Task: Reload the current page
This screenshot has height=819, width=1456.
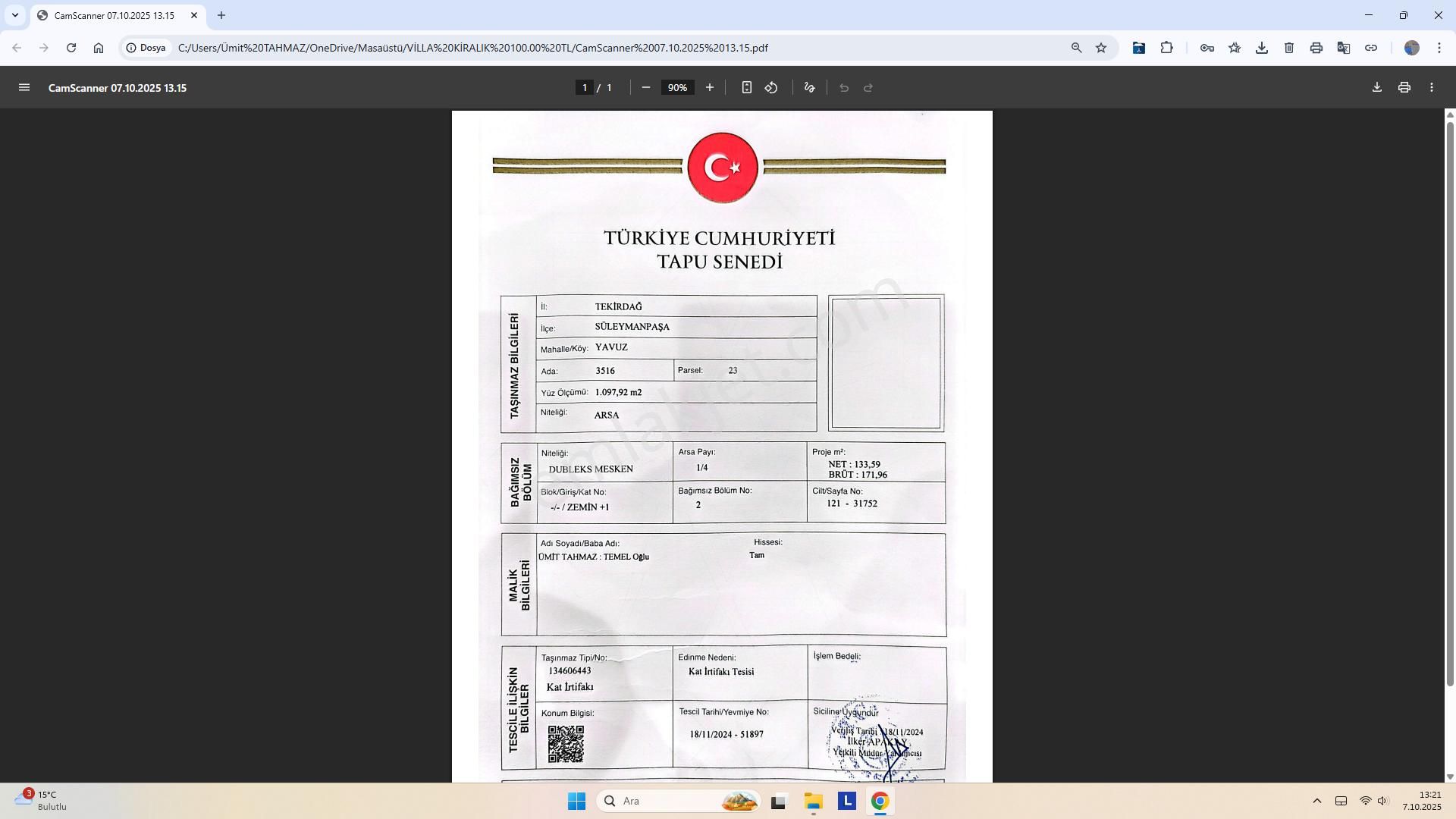Action: tap(71, 48)
